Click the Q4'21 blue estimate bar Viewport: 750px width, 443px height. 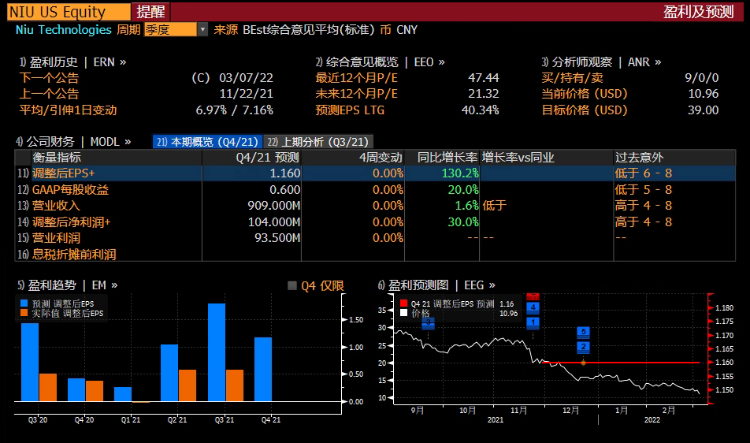pos(263,369)
